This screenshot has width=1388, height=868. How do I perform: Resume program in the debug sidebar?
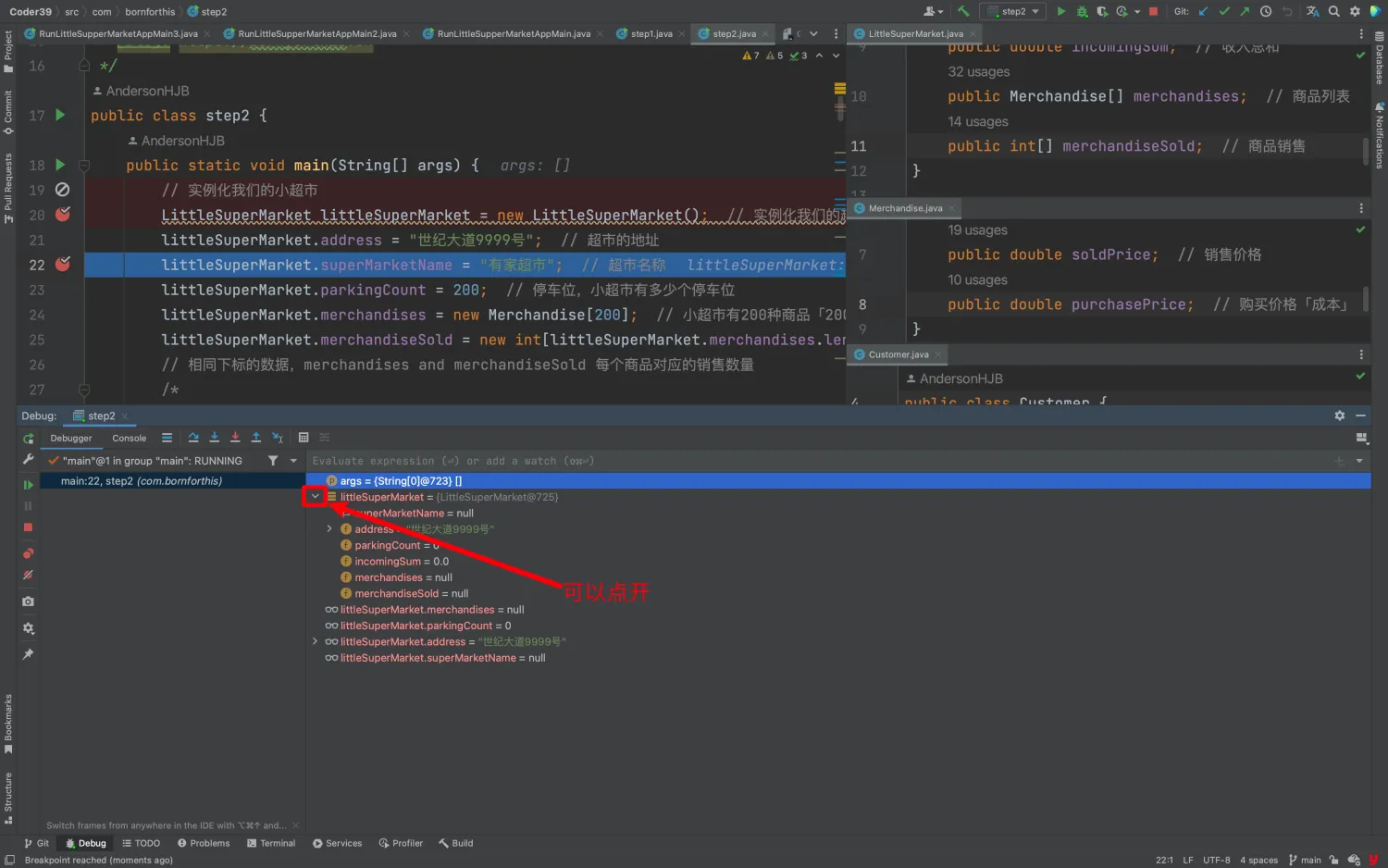[29, 484]
